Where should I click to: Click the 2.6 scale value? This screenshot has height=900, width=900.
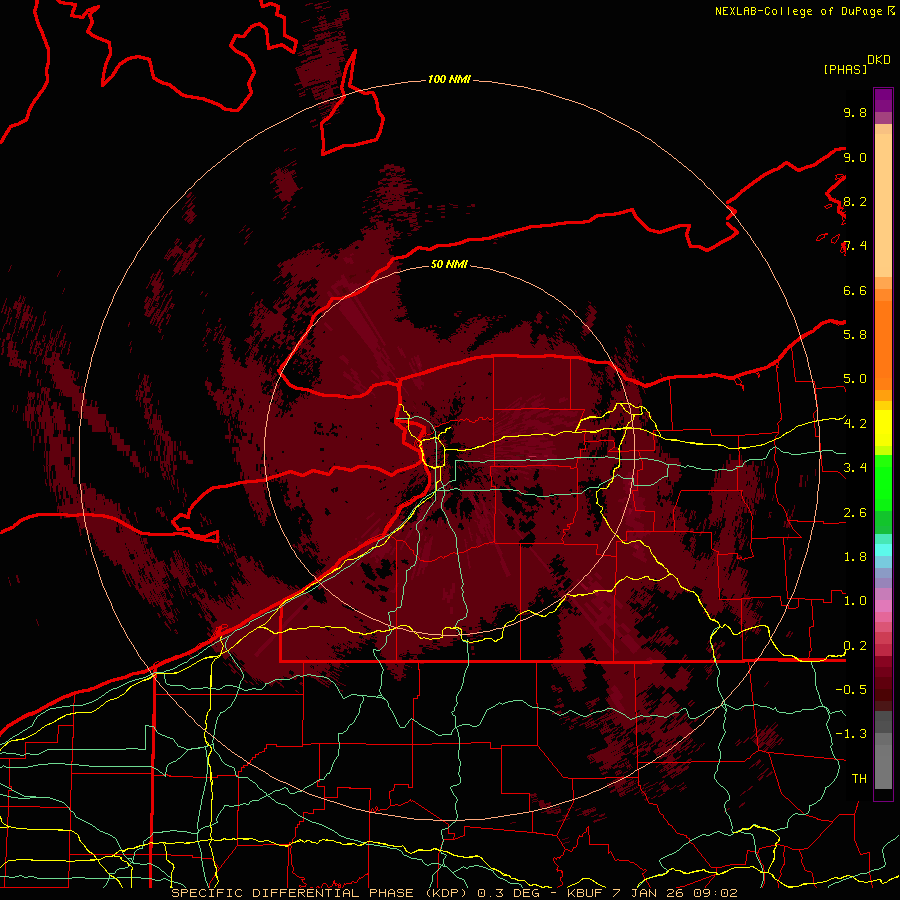point(855,513)
